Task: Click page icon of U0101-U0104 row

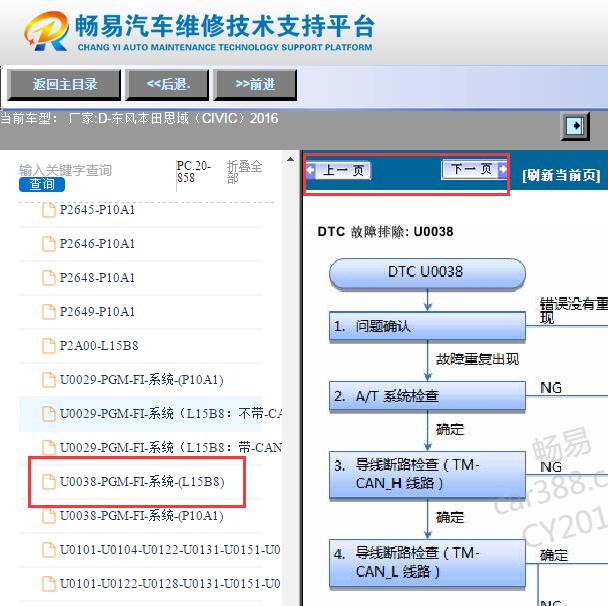Action: (x=49, y=550)
